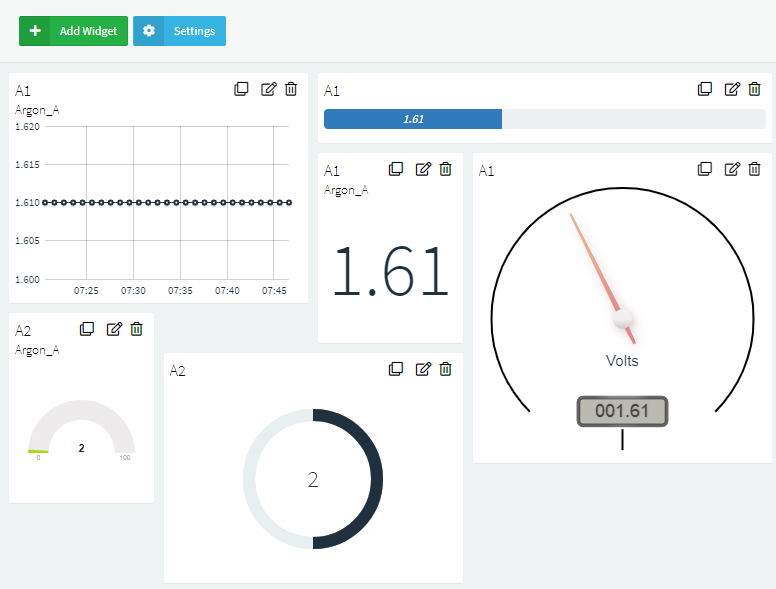The height and width of the screenshot is (589, 776).
Task: Edit the A1 line chart widget
Action: 268,89
